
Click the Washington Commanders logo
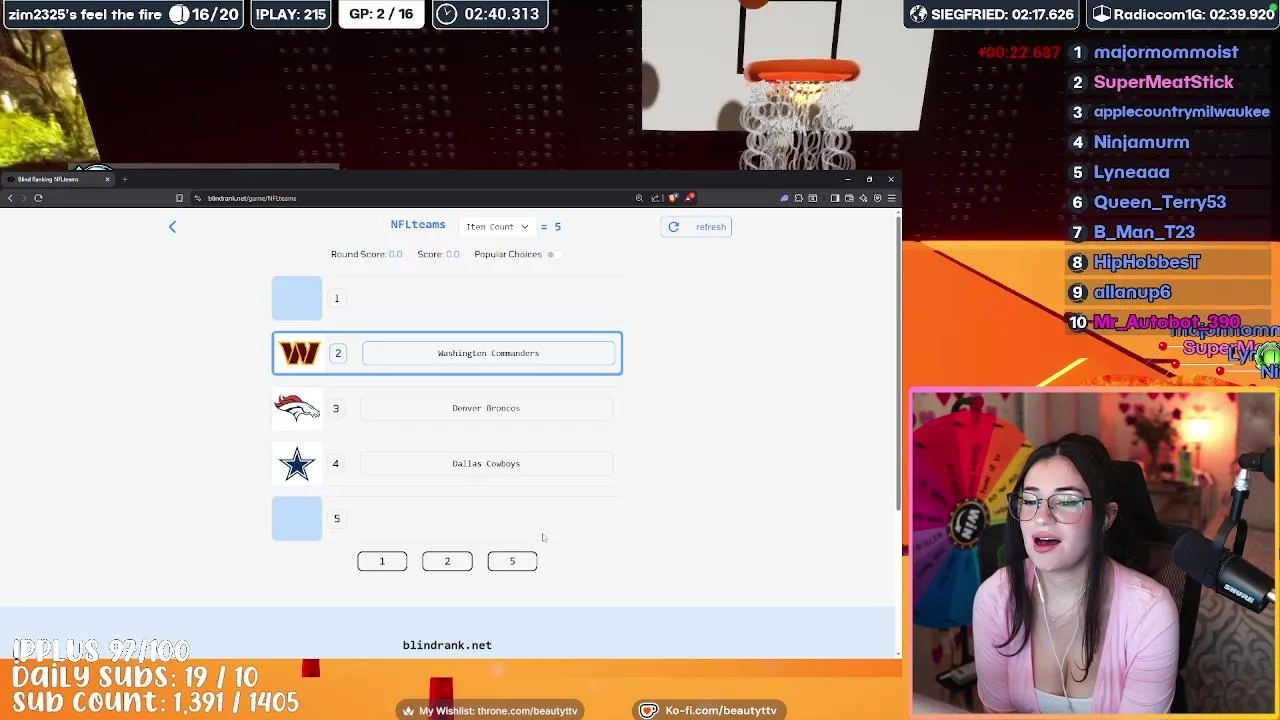299,353
